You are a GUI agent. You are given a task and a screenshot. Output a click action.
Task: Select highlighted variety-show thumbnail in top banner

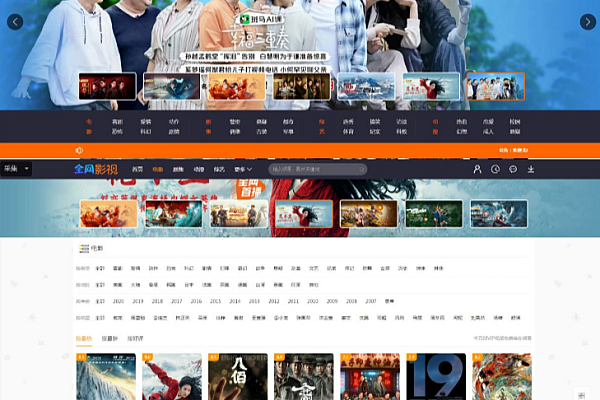click(x=496, y=87)
